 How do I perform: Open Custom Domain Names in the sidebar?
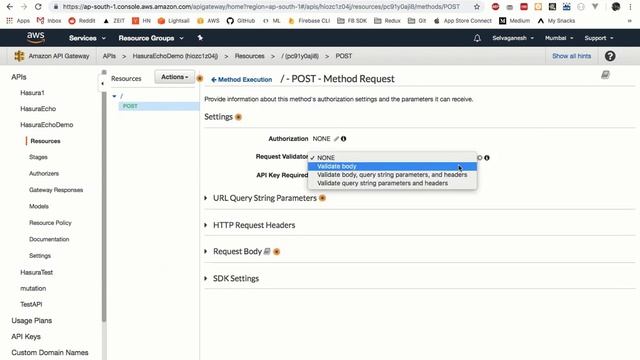tap(50, 352)
